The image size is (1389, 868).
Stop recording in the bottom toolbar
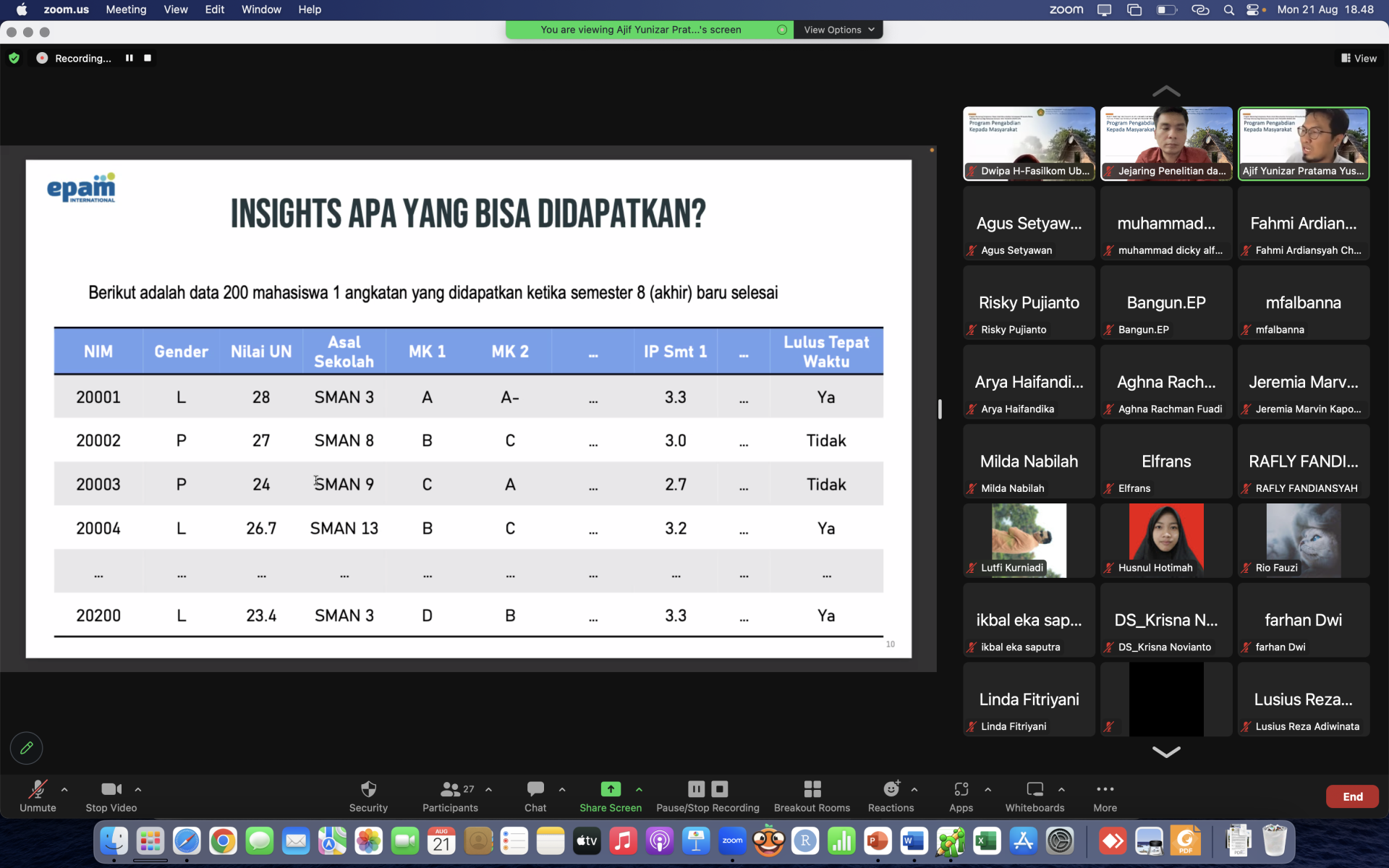tap(720, 788)
